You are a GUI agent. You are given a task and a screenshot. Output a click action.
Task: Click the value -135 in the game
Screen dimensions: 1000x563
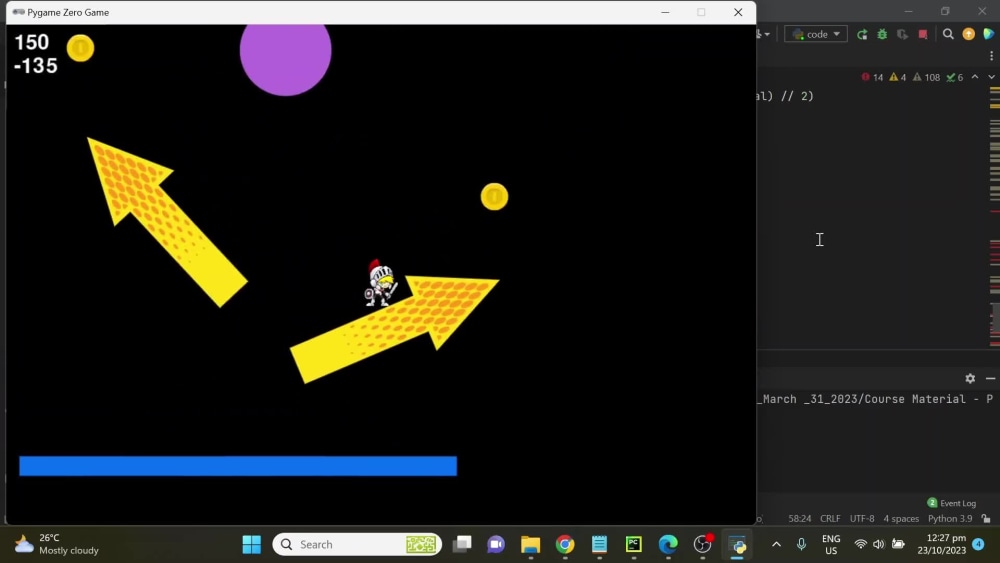point(36,66)
